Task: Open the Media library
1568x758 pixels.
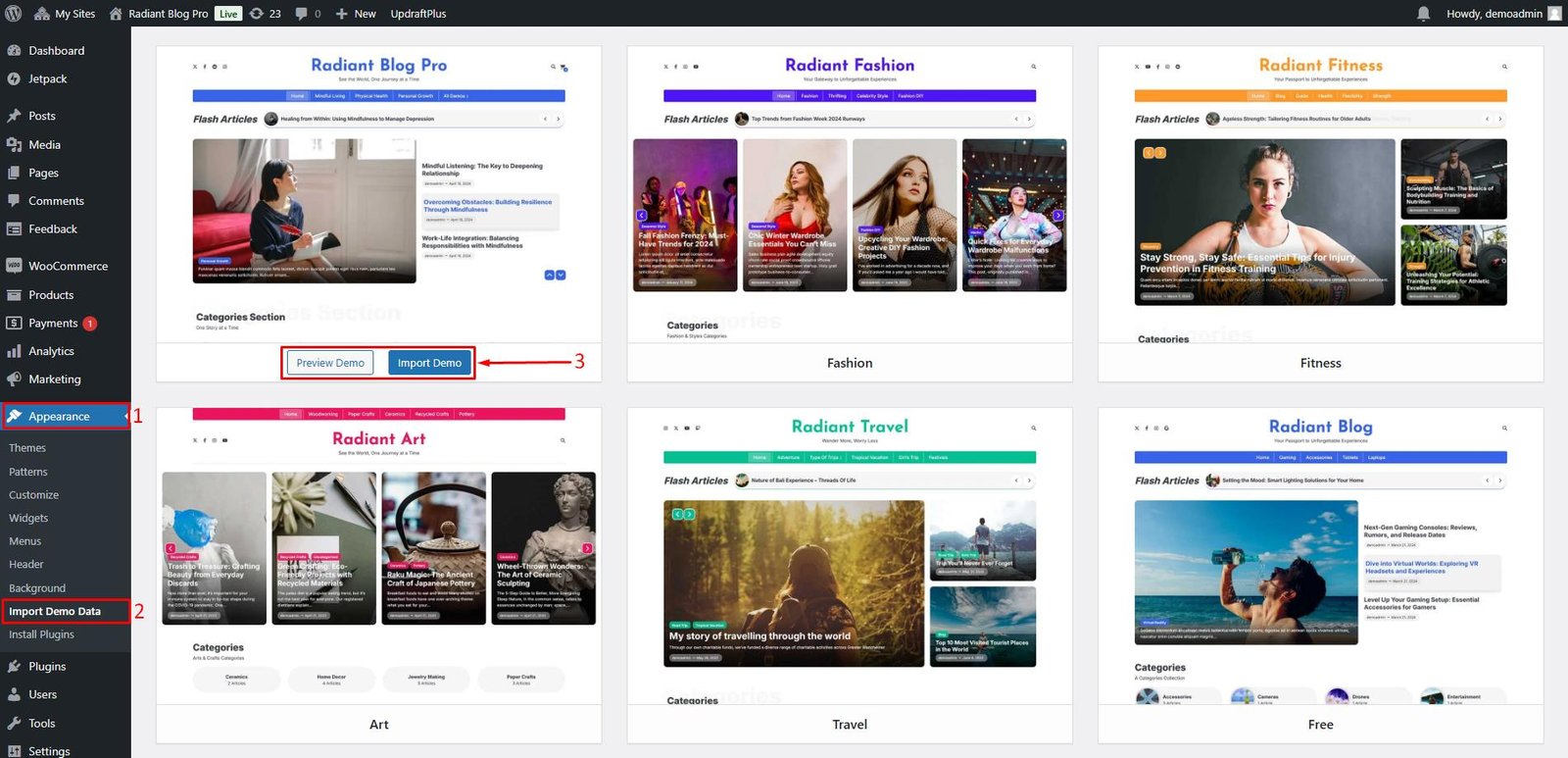Action: click(x=44, y=144)
